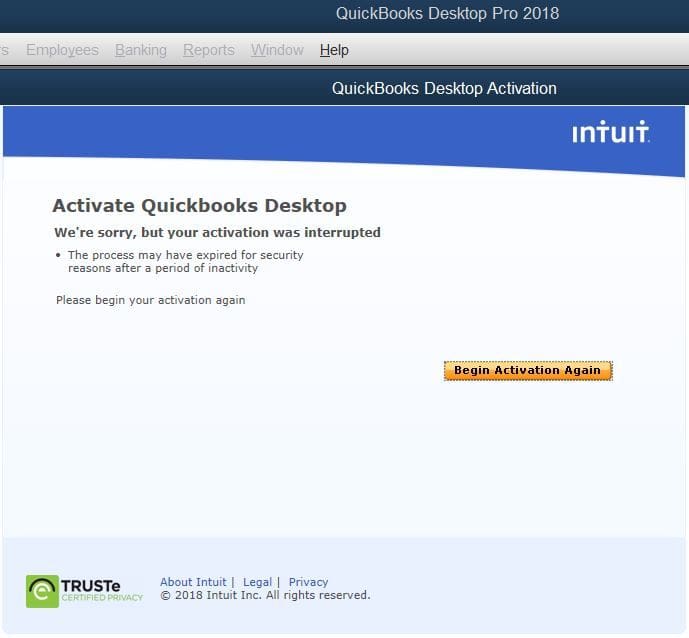Click the QuickBooks Desktop Activation dialog title
689x638 pixels.
[444, 88]
